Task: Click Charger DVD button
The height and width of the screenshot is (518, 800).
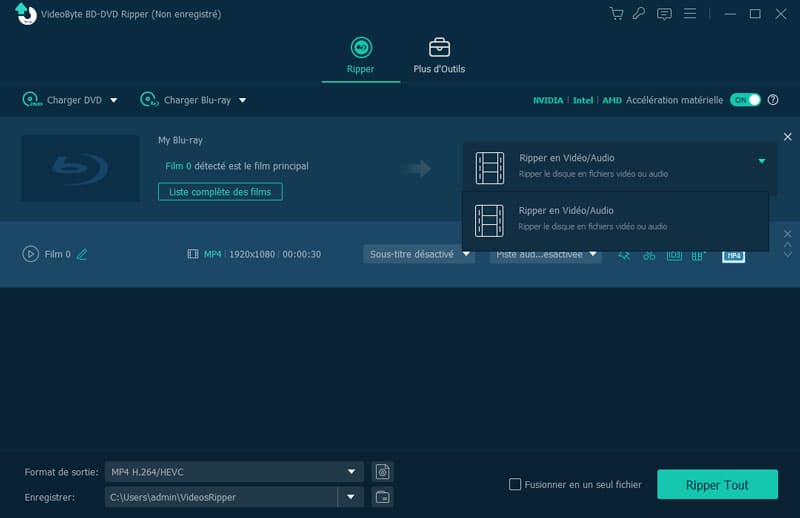Action: pos(62,100)
